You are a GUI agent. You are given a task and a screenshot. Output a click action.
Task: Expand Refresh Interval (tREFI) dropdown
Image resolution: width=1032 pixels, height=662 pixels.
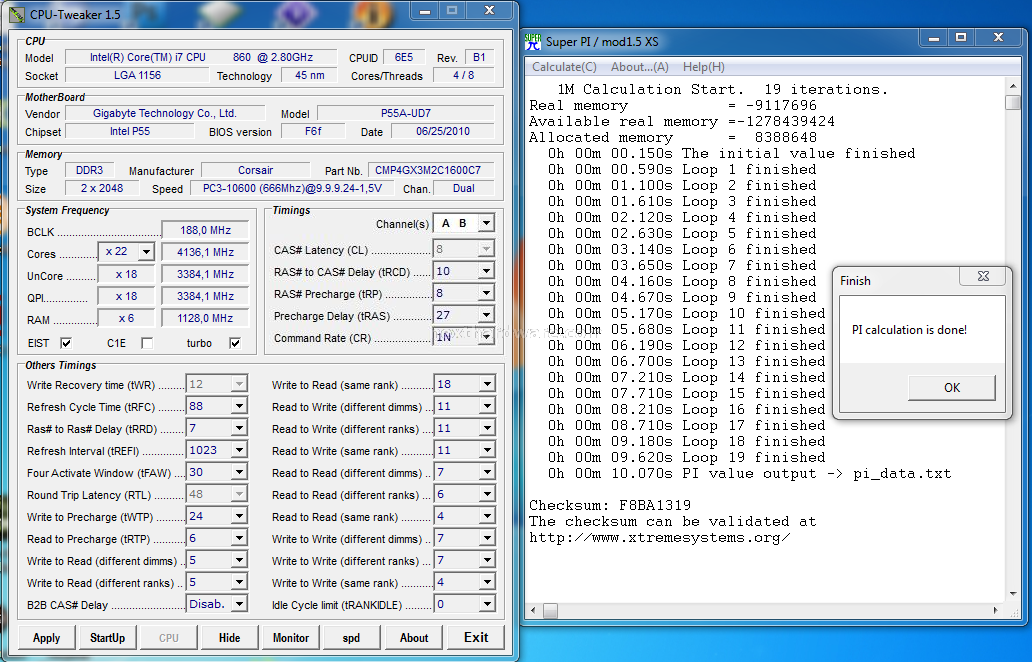(x=239, y=450)
